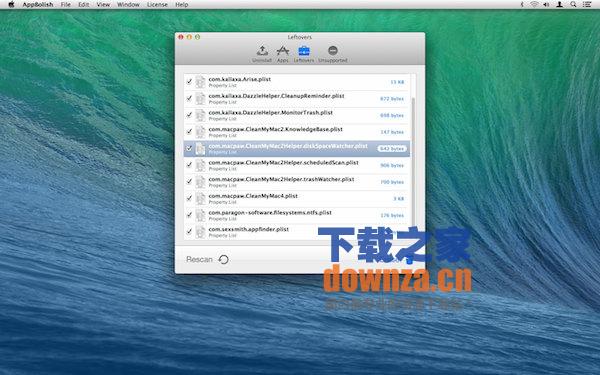Open volume control in menu bar
Image resolution: width=600 pixels, height=375 pixels.
[546, 5]
